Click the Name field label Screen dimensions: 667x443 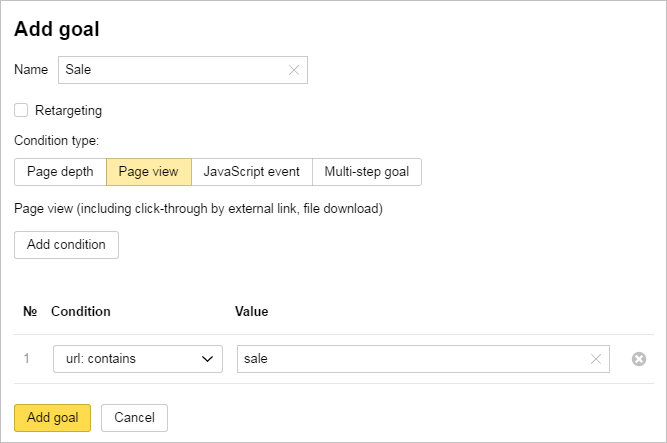click(x=31, y=70)
